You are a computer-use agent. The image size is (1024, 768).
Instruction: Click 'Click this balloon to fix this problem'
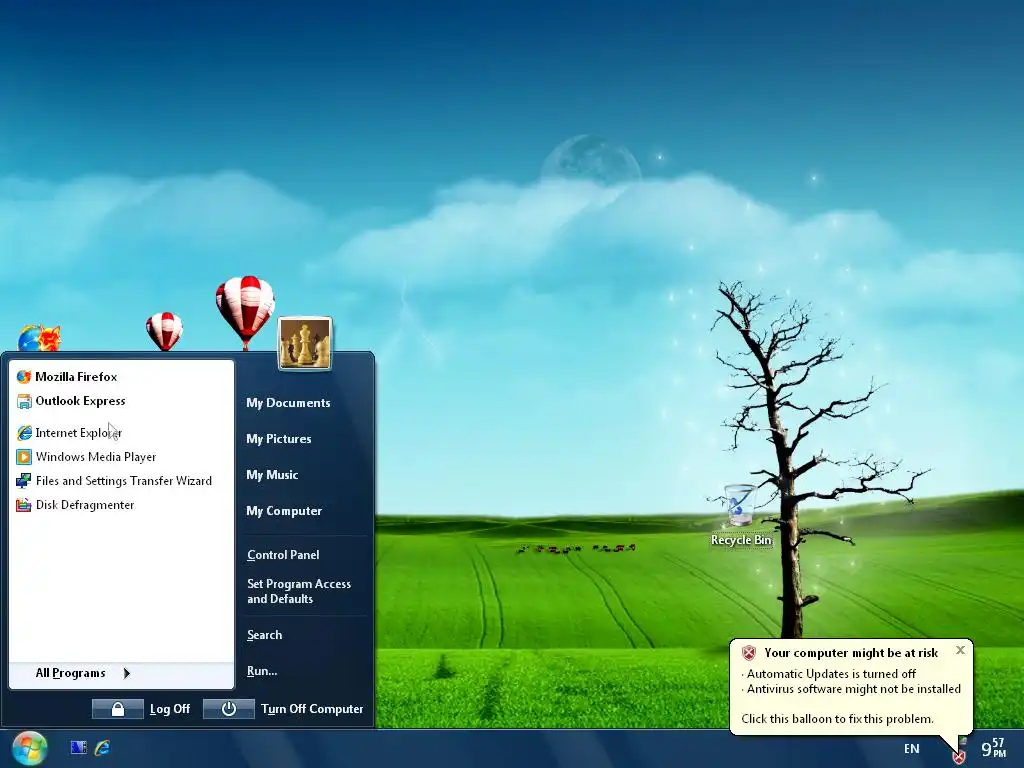(837, 719)
